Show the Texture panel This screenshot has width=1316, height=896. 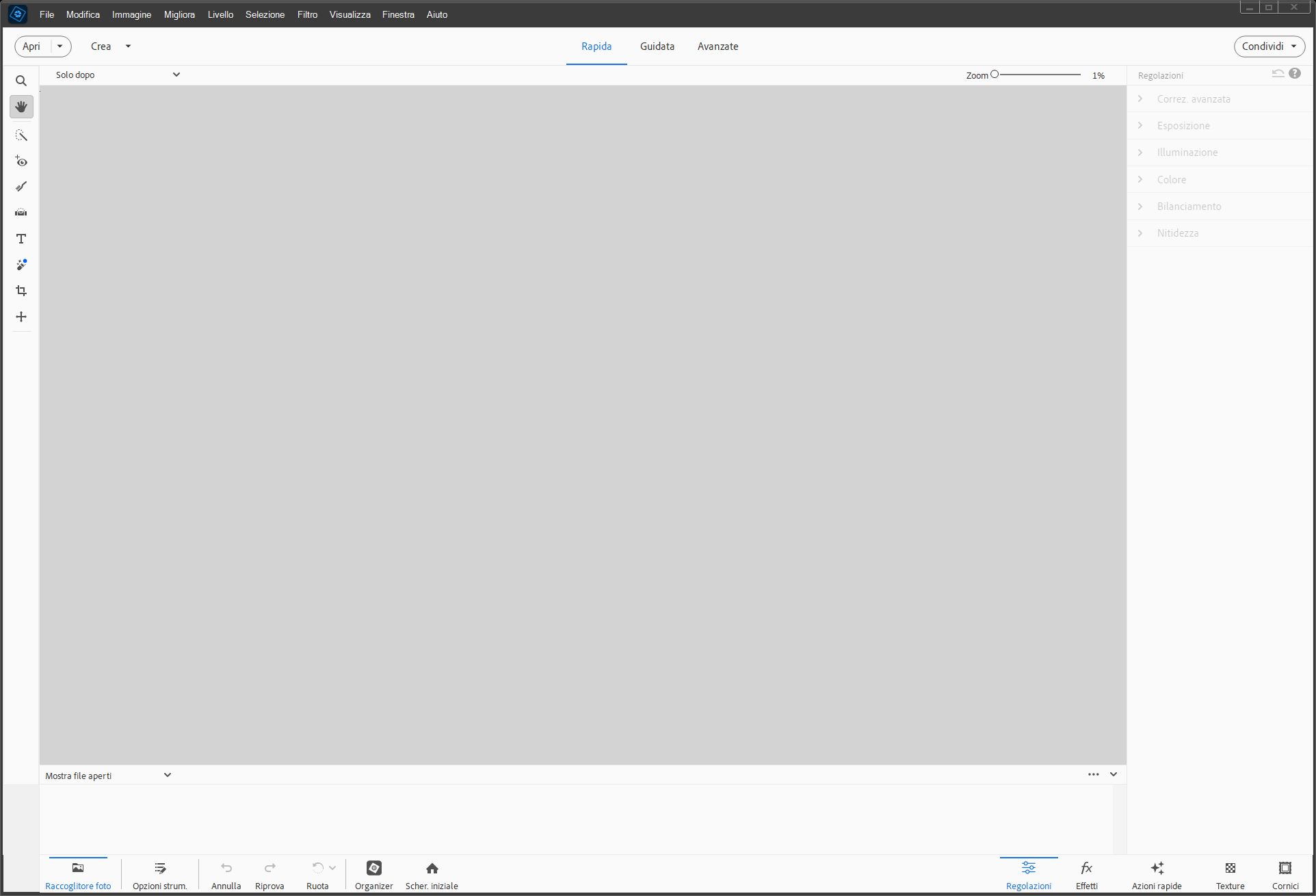(1231, 875)
